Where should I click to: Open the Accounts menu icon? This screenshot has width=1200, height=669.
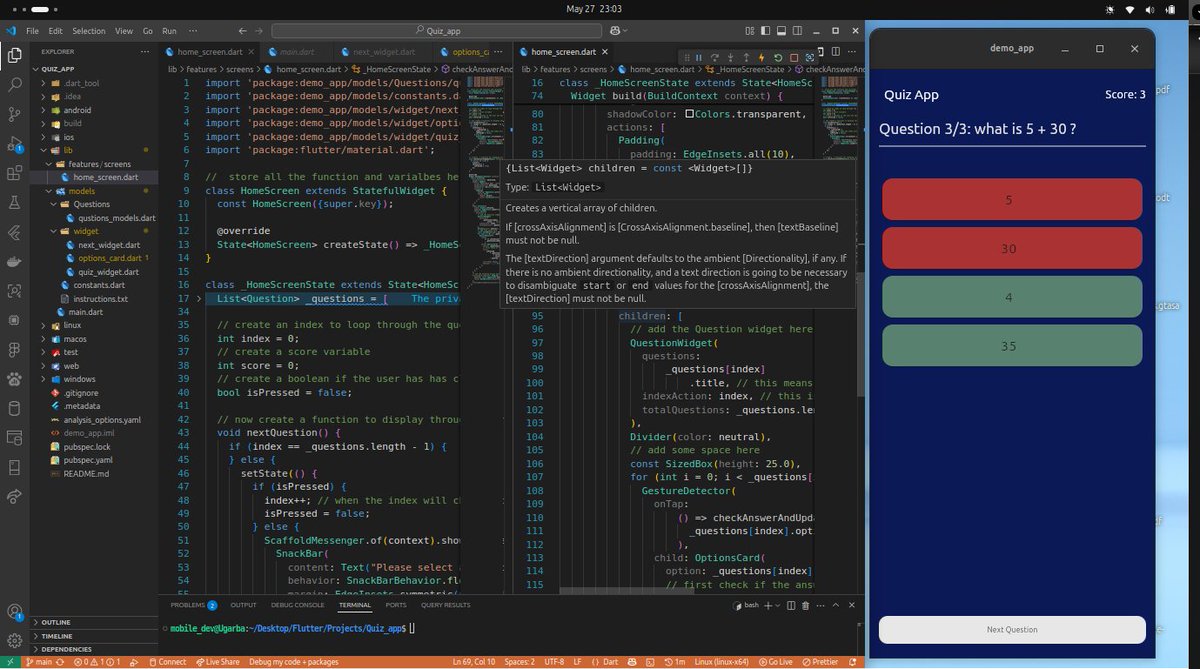pyautogui.click(x=15, y=611)
